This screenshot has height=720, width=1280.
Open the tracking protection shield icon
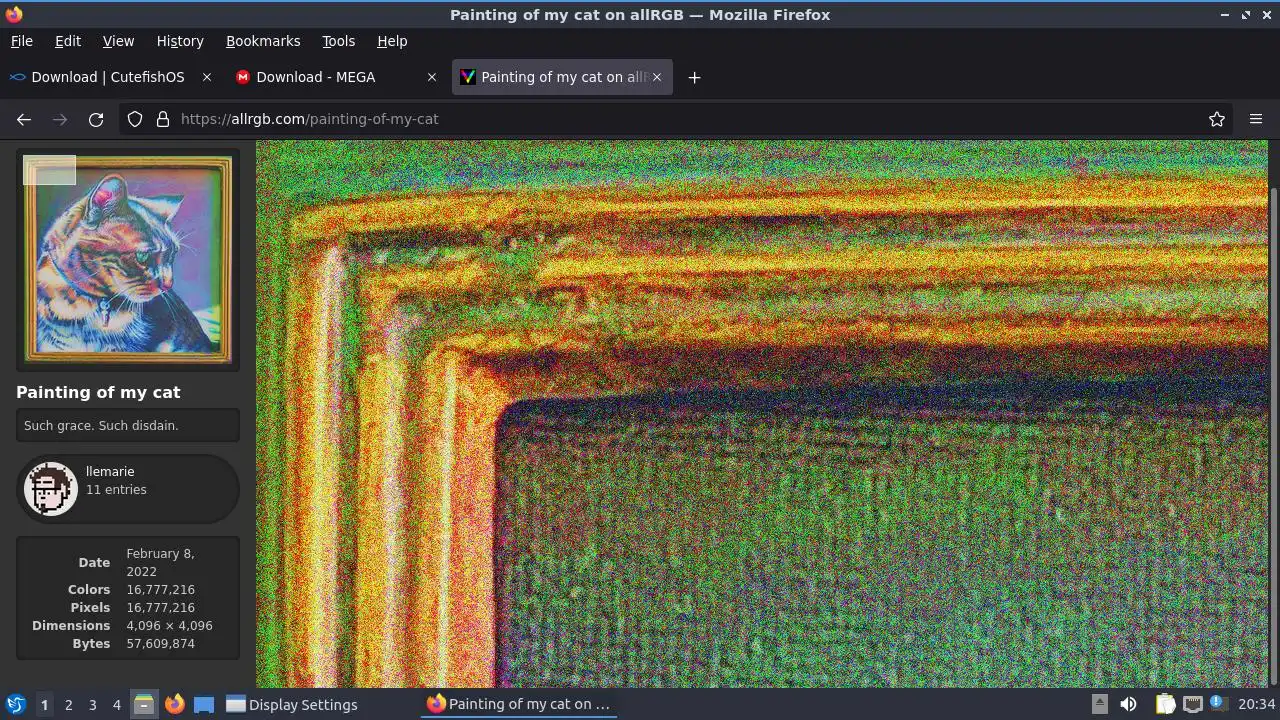click(135, 119)
